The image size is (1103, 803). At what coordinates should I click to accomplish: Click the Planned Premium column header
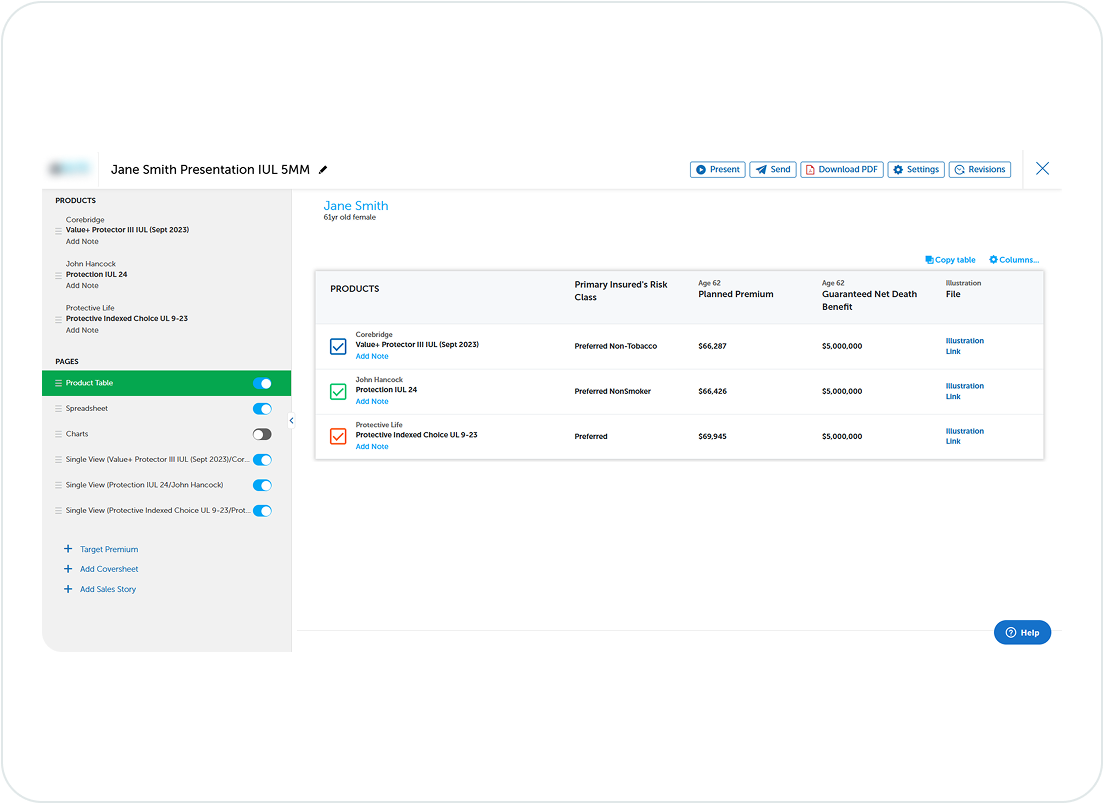coord(736,294)
